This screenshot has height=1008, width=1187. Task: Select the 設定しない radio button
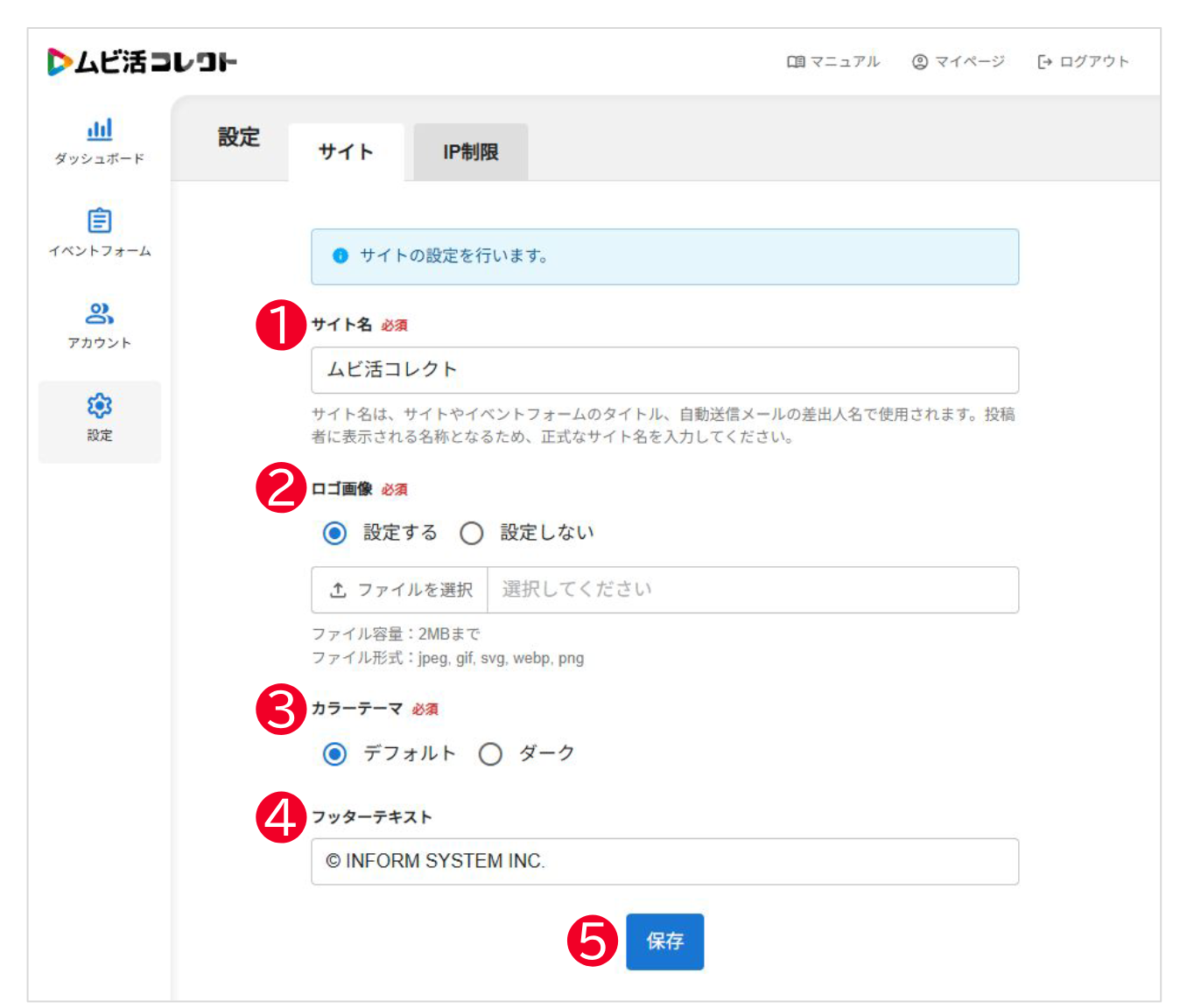pyautogui.click(x=472, y=533)
